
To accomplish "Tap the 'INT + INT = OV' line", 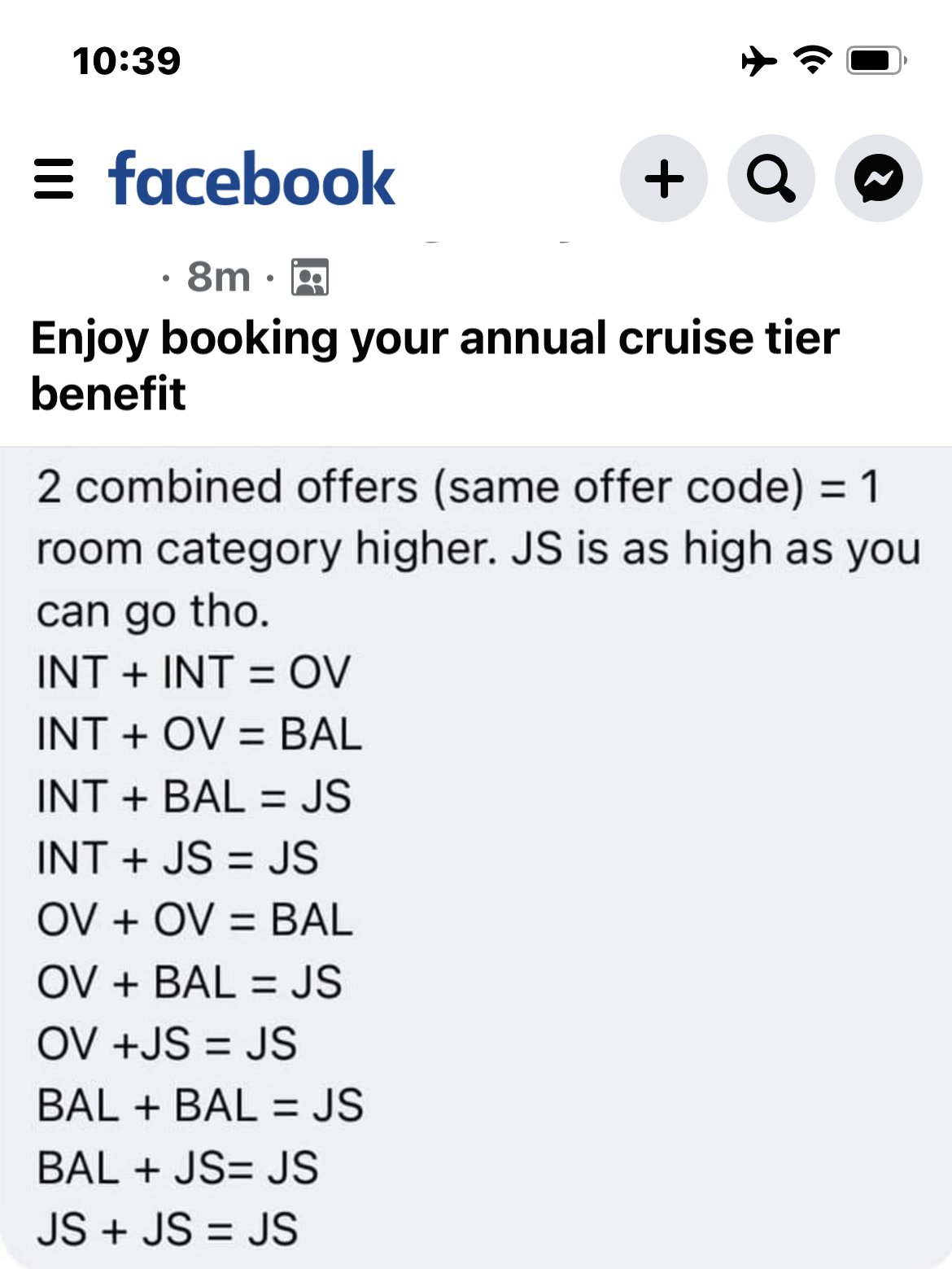I will (x=194, y=672).
